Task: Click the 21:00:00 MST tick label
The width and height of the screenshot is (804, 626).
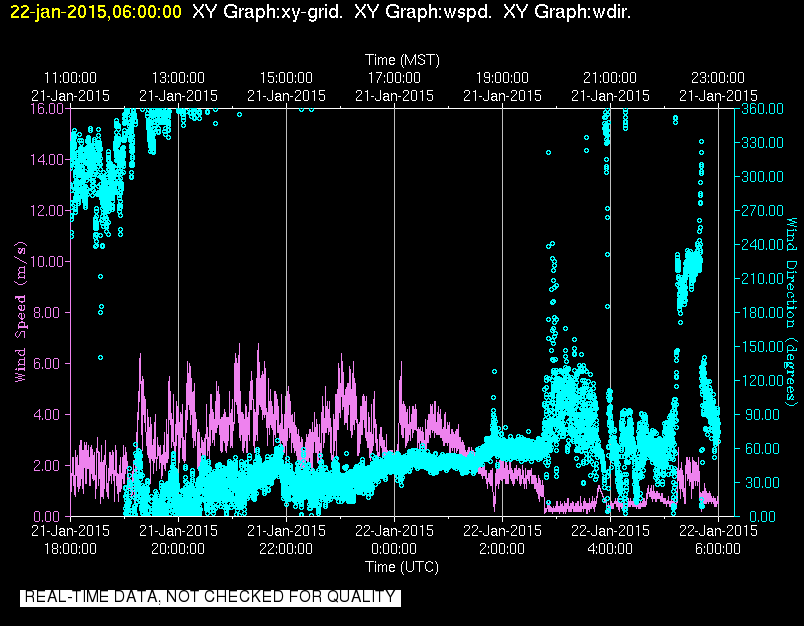Action: click(x=610, y=78)
